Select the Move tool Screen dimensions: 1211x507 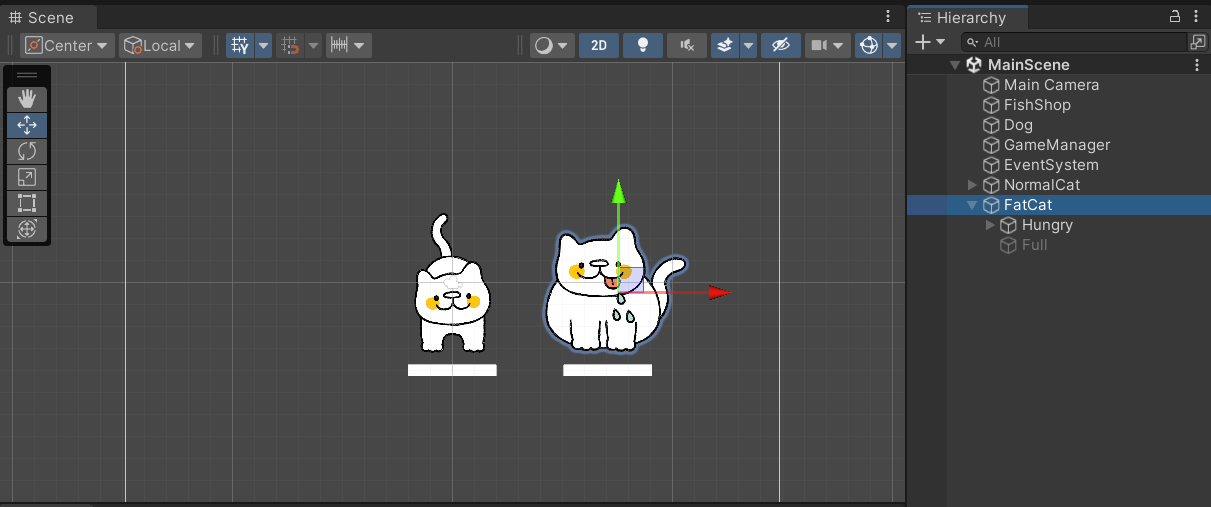27,125
